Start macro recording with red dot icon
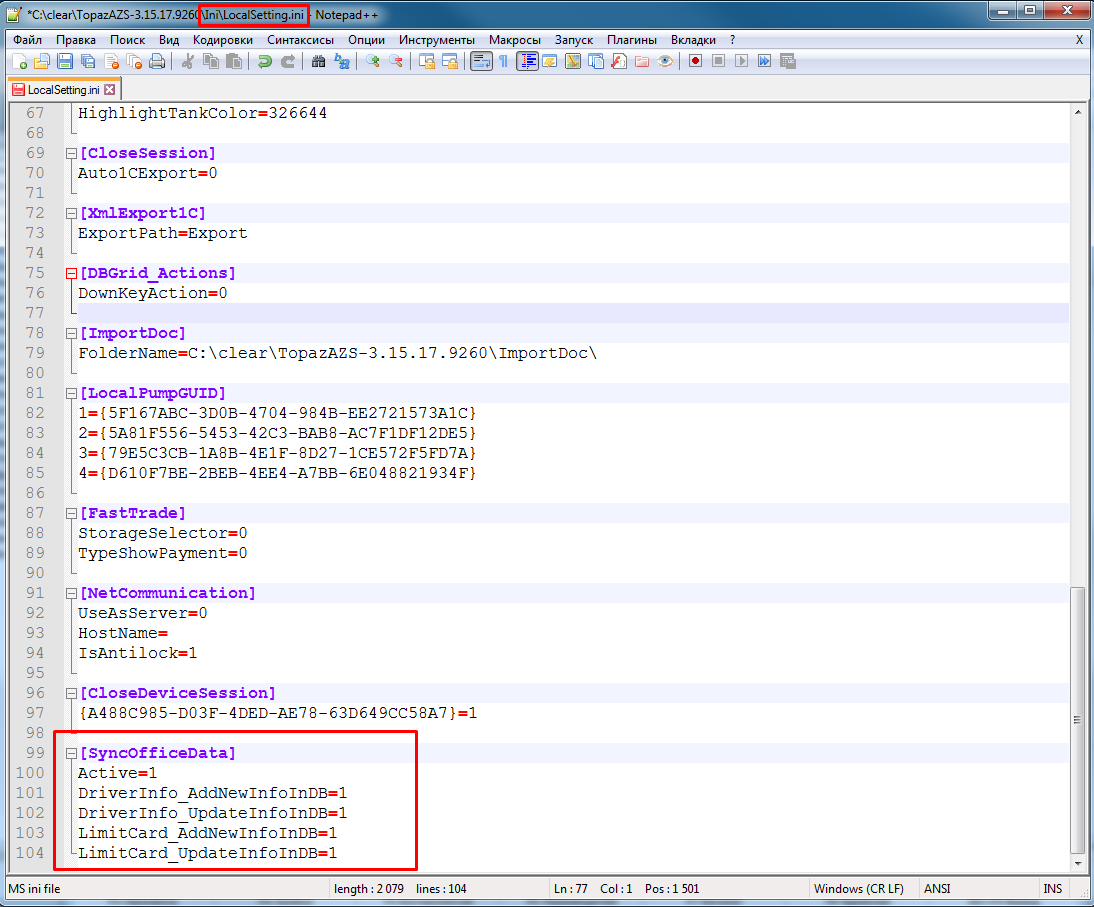The height and width of the screenshot is (907, 1094). pos(695,62)
